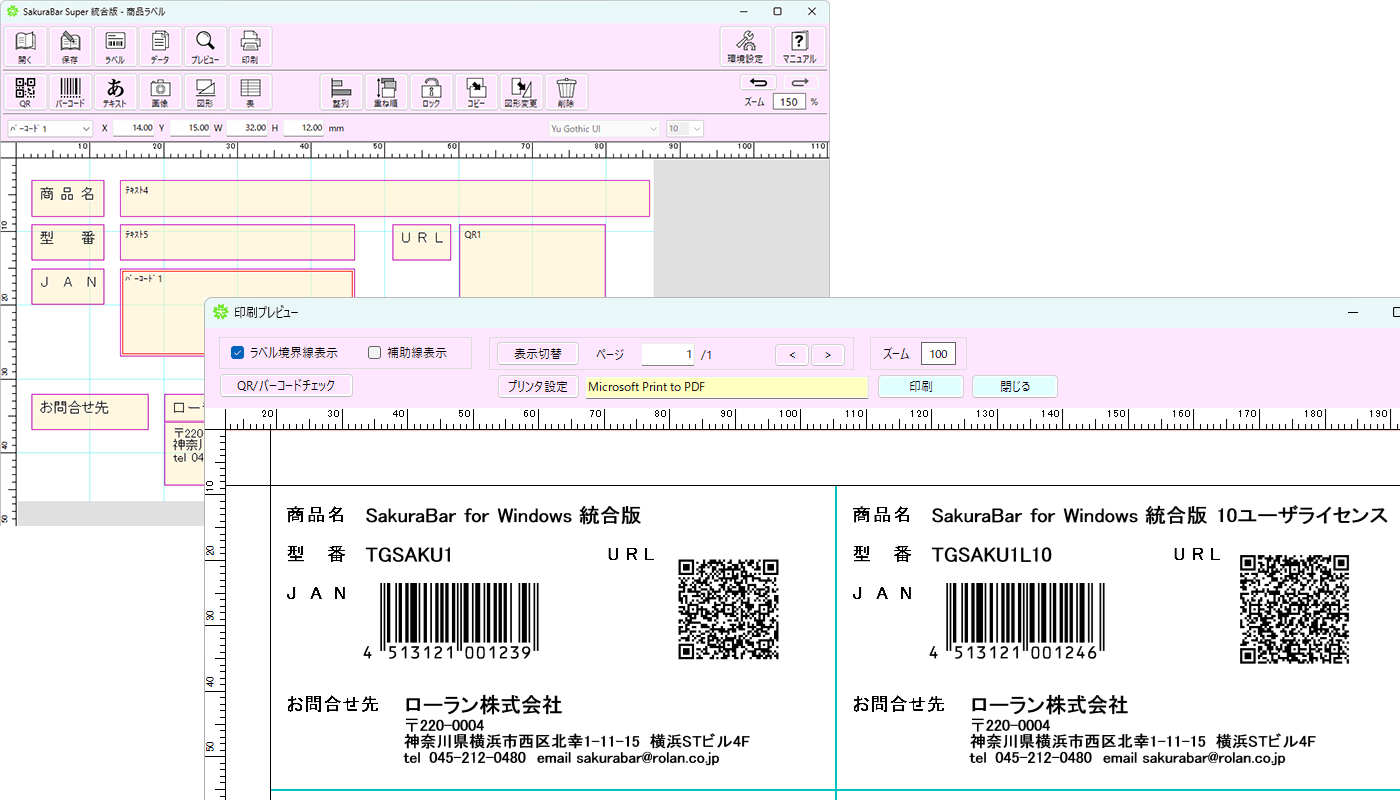This screenshot has width=1400, height=800.
Task: Click the コピー (copy) icon
Action: tap(476, 91)
